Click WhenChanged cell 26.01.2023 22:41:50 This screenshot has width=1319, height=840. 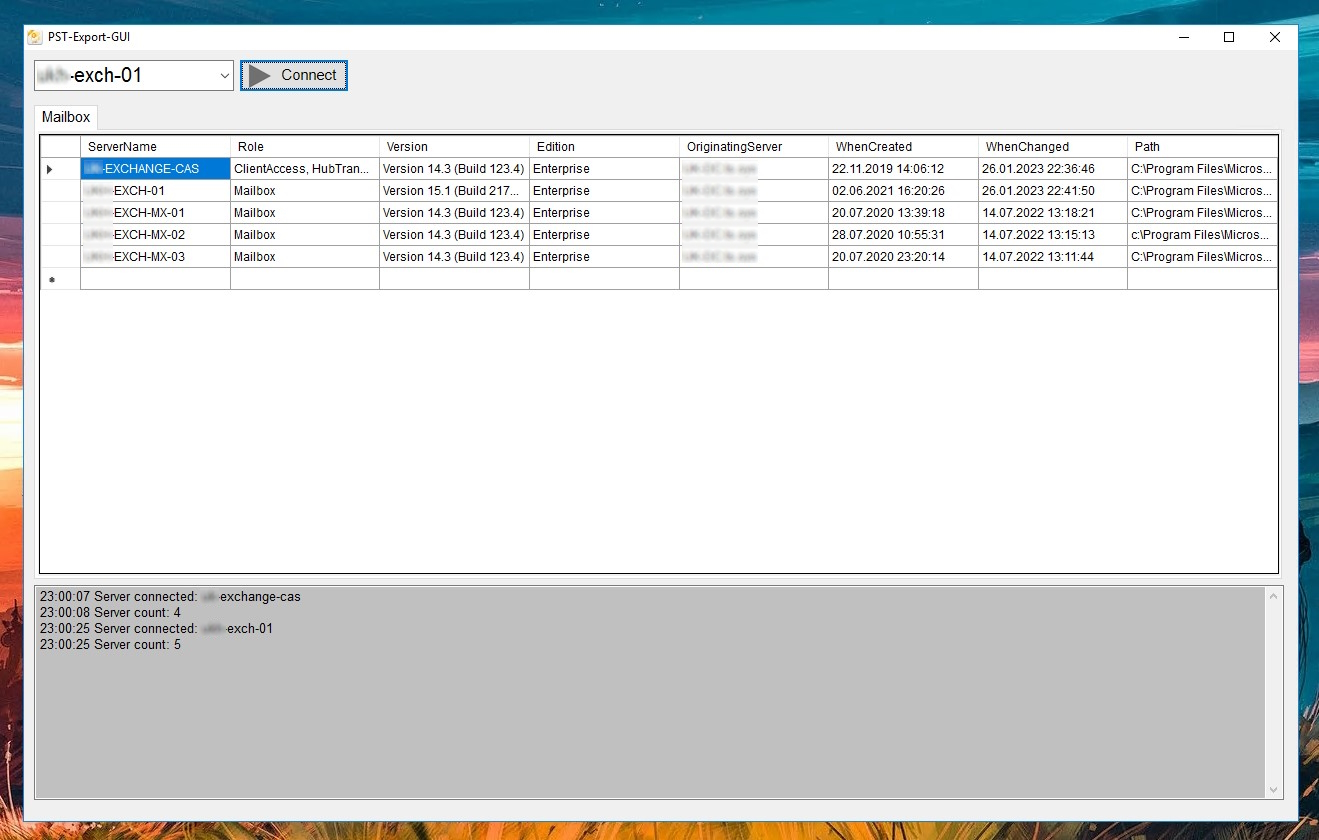(x=1053, y=191)
